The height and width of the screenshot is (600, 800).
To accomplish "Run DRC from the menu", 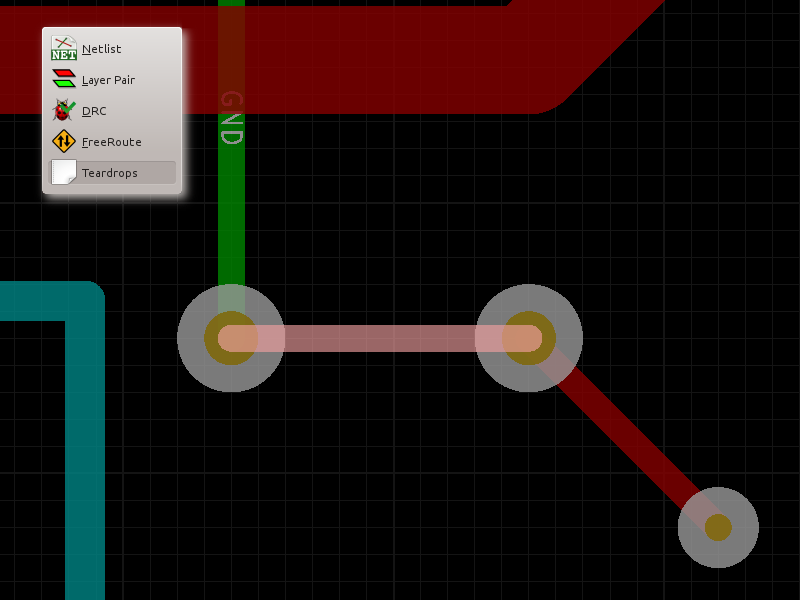I will [x=112, y=111].
